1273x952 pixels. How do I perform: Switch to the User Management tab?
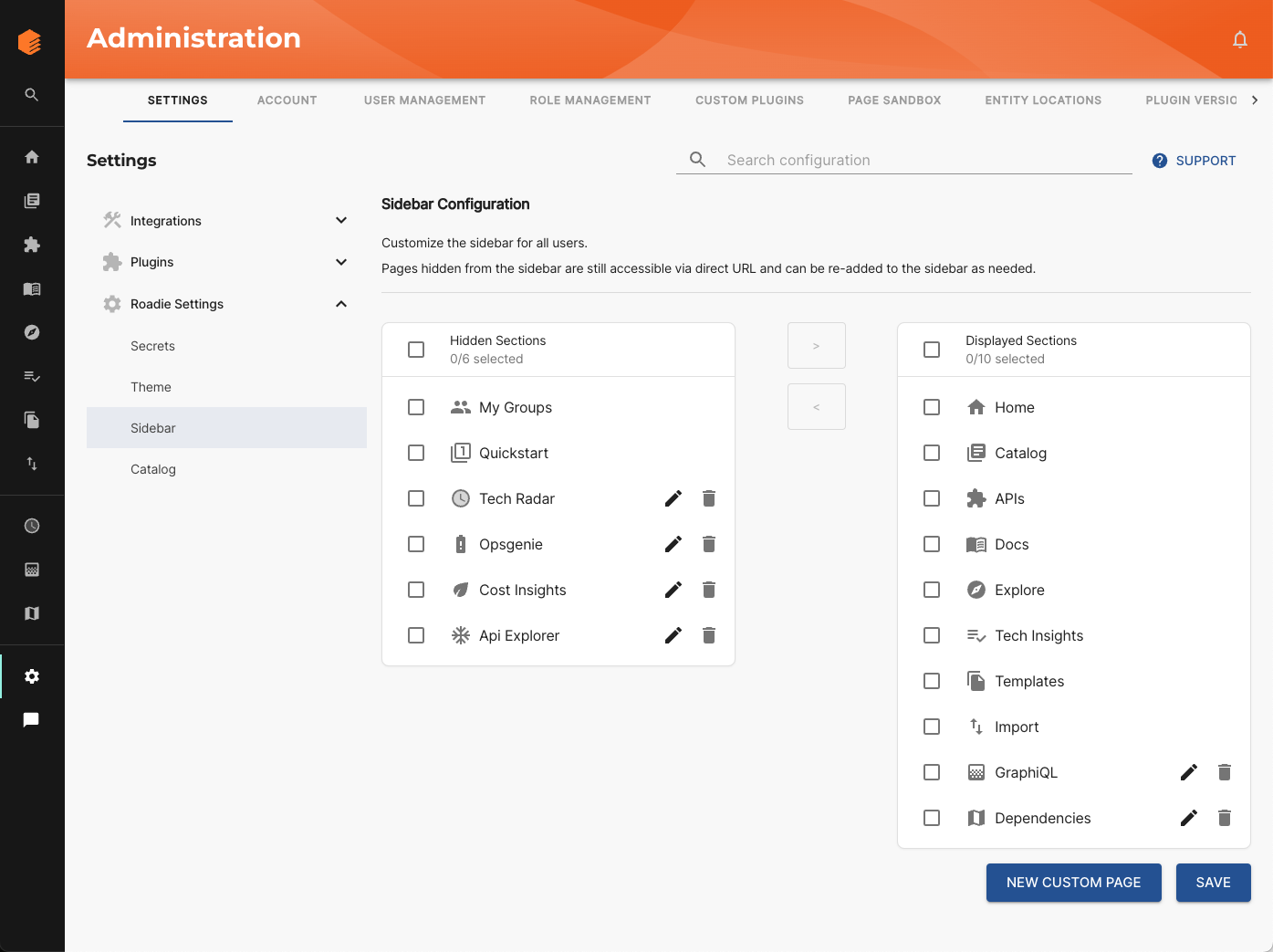click(425, 100)
